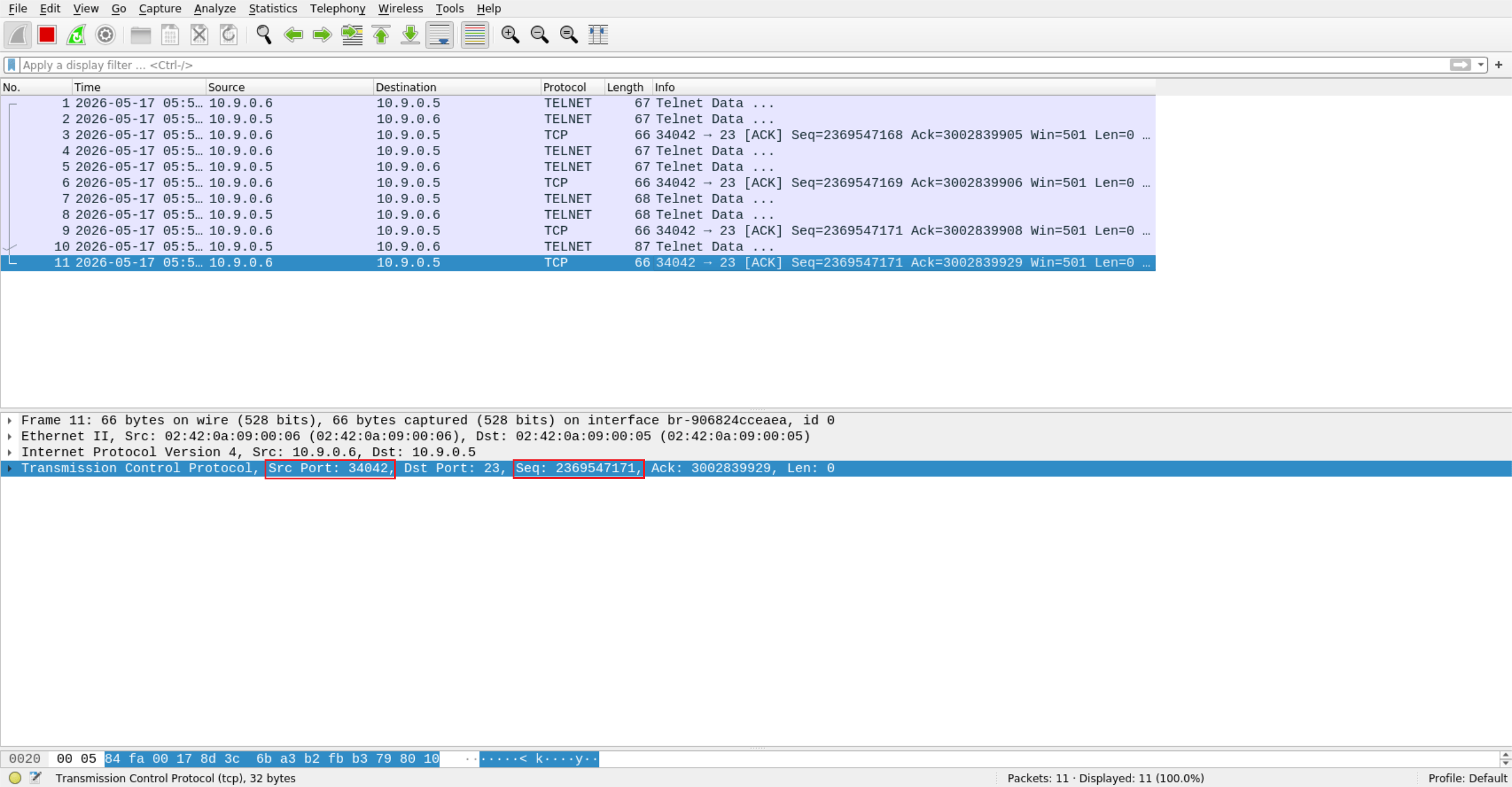The width and height of the screenshot is (1512, 787).
Task: Zoom in the main window text
Action: pyautogui.click(x=510, y=35)
